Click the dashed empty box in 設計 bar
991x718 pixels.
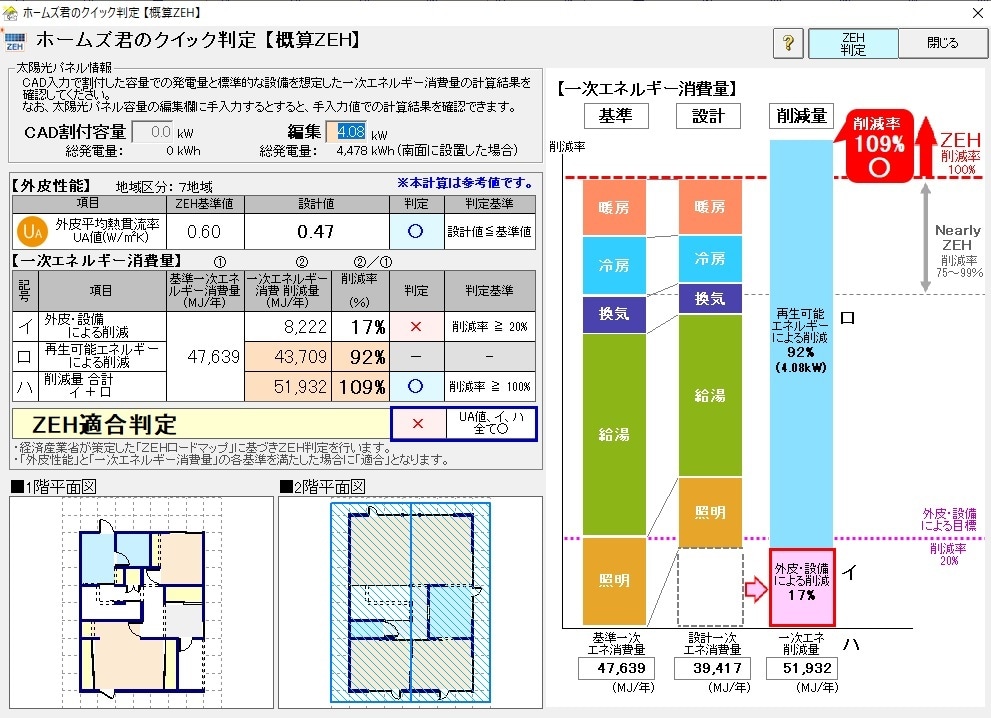click(x=710, y=587)
